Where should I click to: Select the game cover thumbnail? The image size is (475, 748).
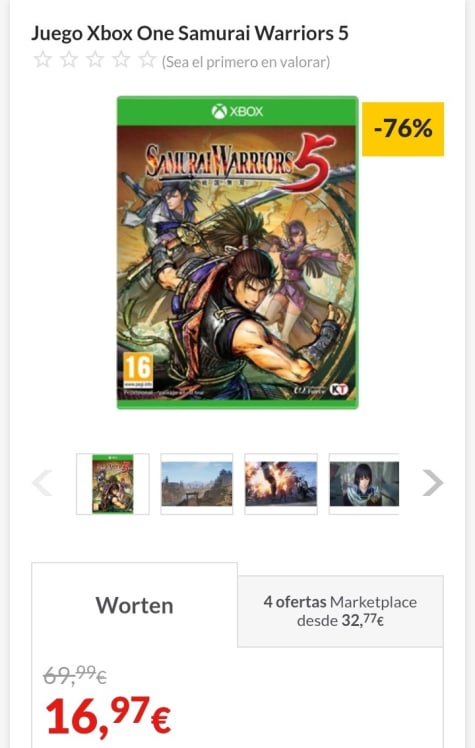[x=113, y=484]
